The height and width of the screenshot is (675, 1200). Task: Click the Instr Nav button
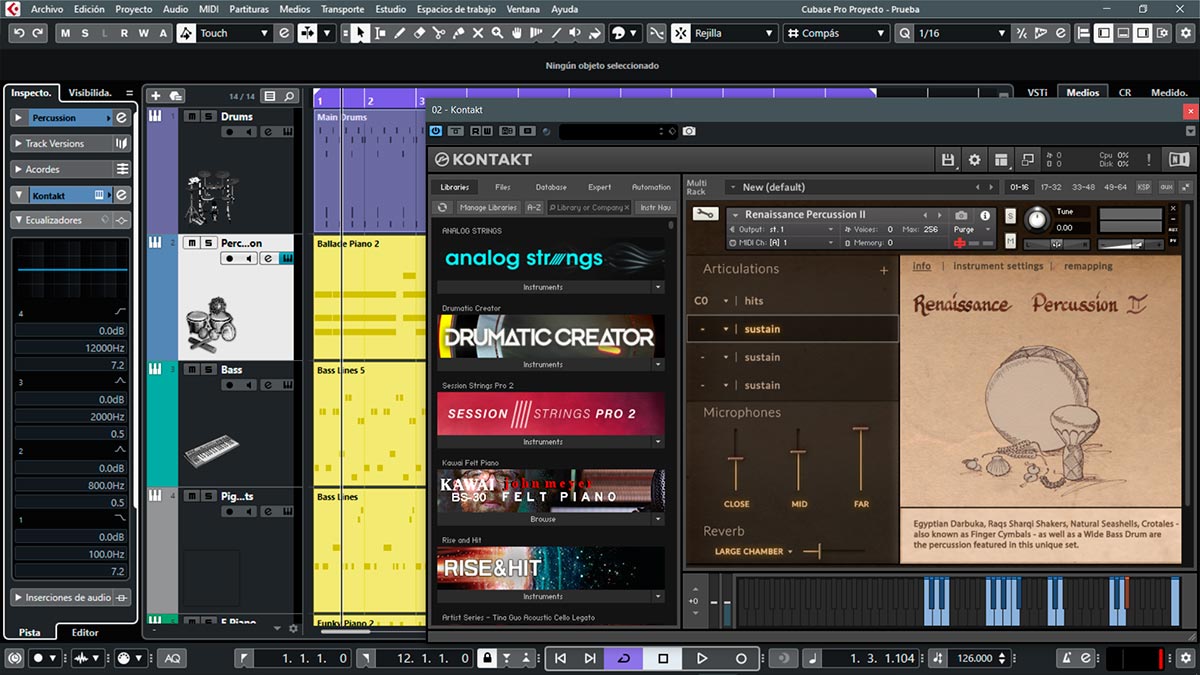click(x=656, y=207)
